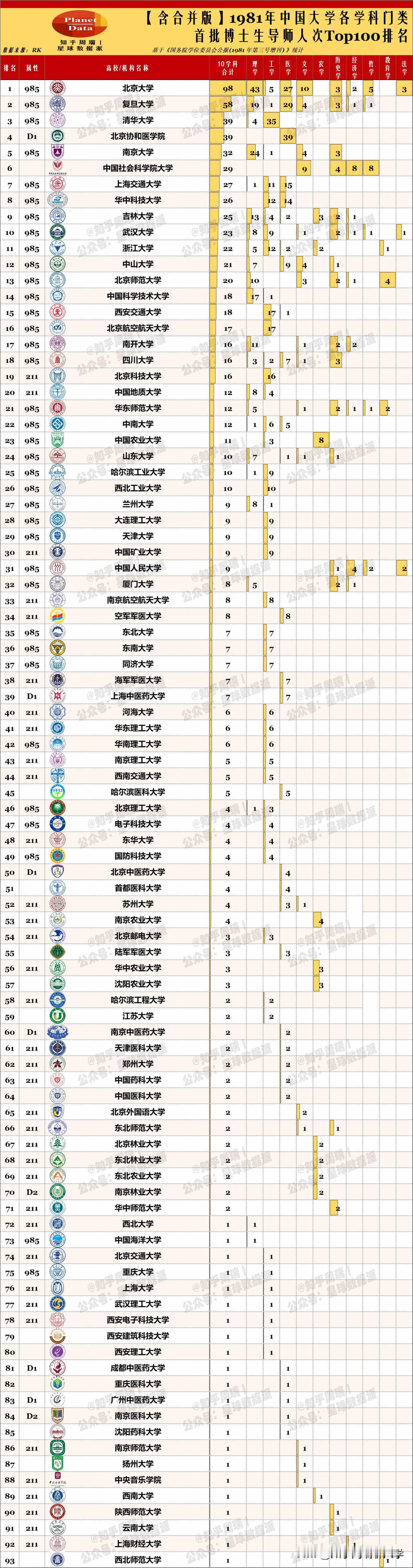Click the name text 北京航空航天大学
Screen dimensions: 413x1568
138,328
